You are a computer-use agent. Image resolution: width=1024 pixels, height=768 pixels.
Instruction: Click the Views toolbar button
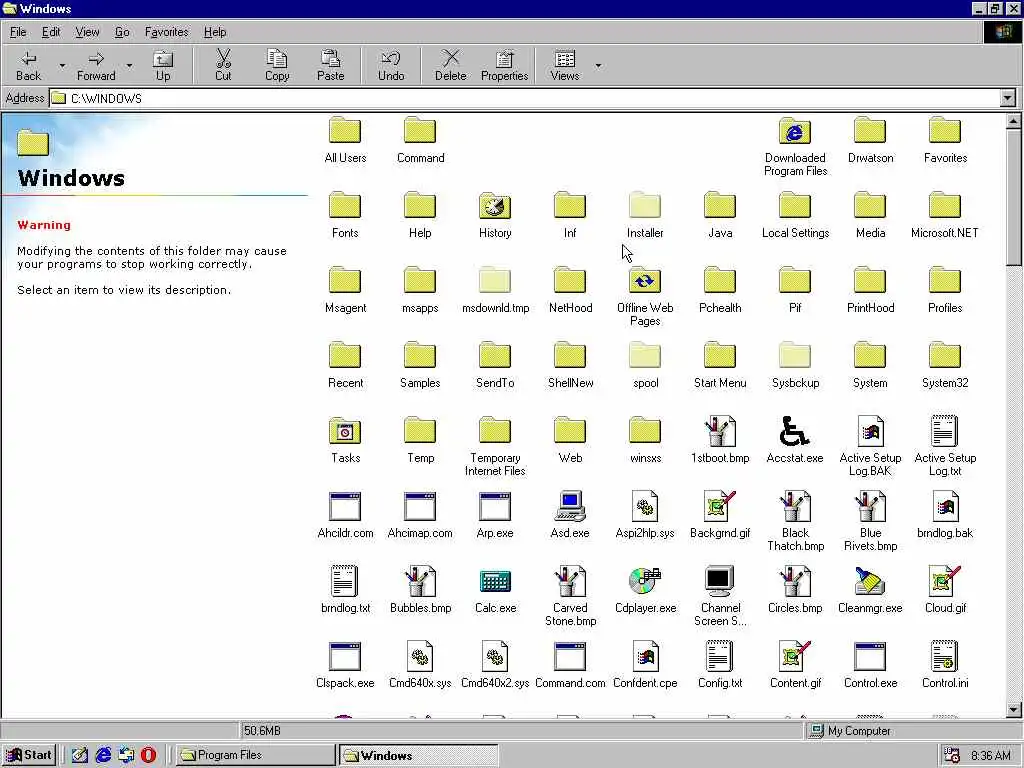(565, 65)
